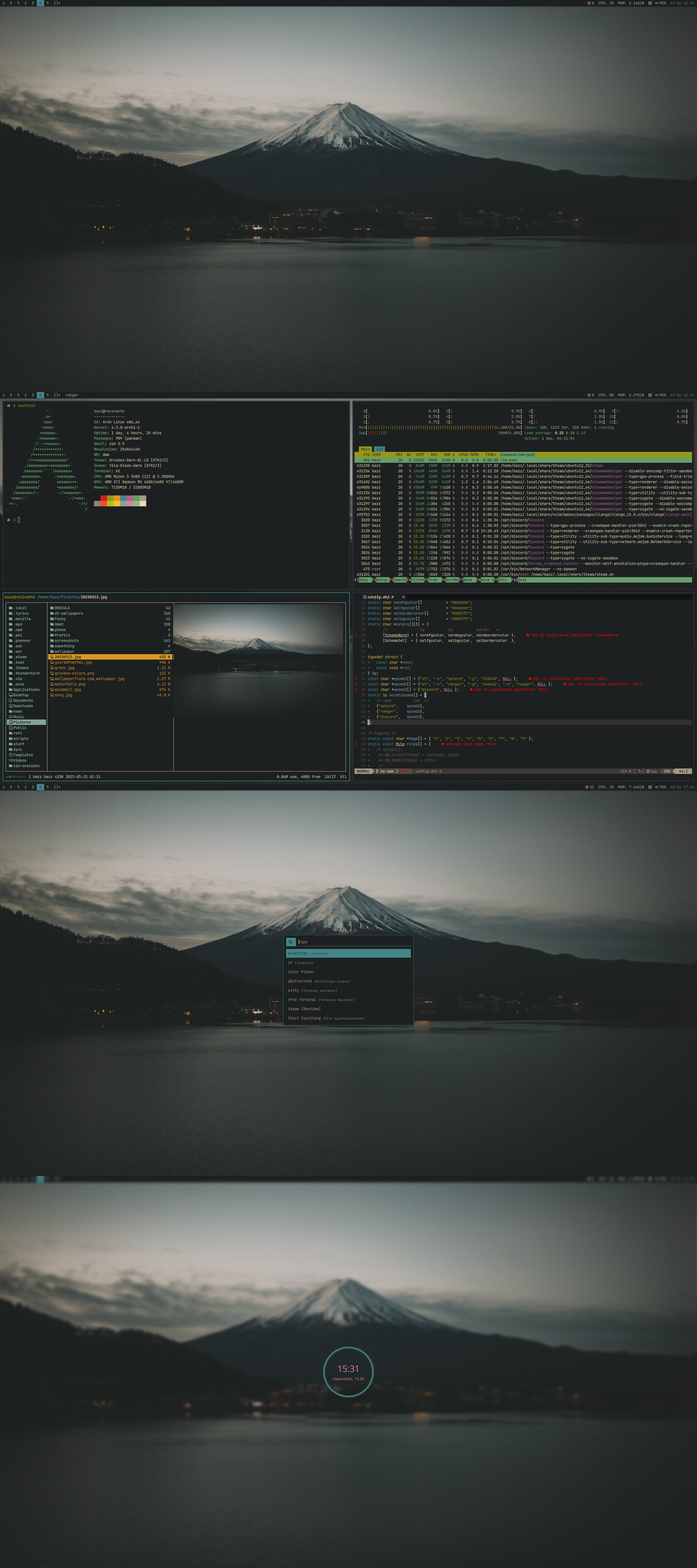This screenshot has height=1568, width=697.
Task: Click the Linux penguin icon in nvim statusline
Action: coord(639,771)
